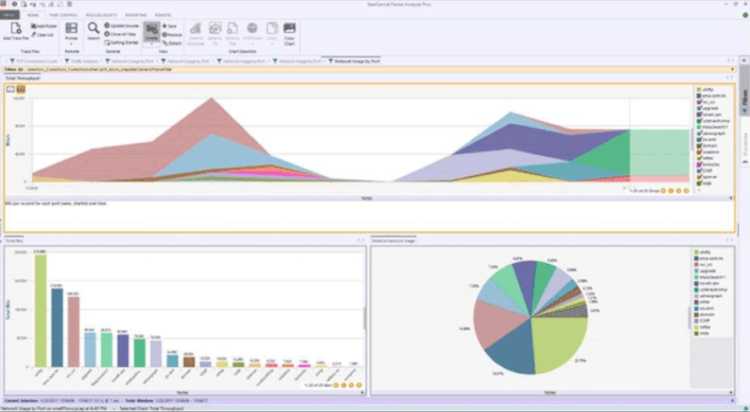This screenshot has height=412, width=750.
Task: Open the Probes dropdown in the ribbon
Action: click(x=71, y=33)
